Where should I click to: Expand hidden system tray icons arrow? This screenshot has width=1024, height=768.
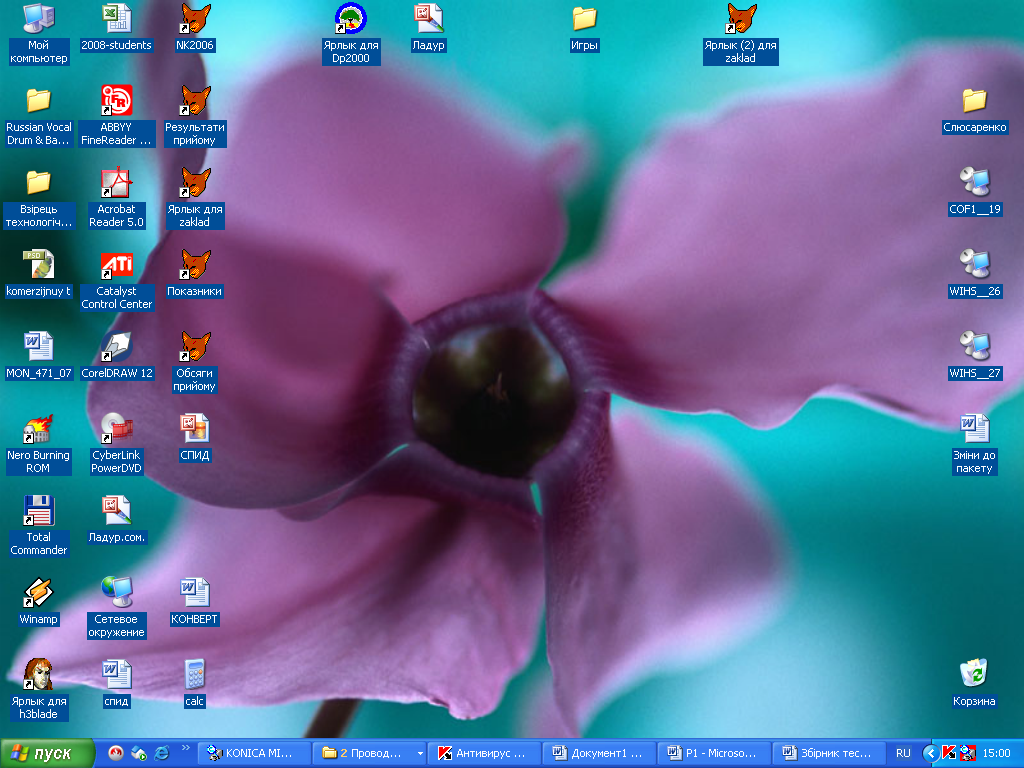pos(930,754)
